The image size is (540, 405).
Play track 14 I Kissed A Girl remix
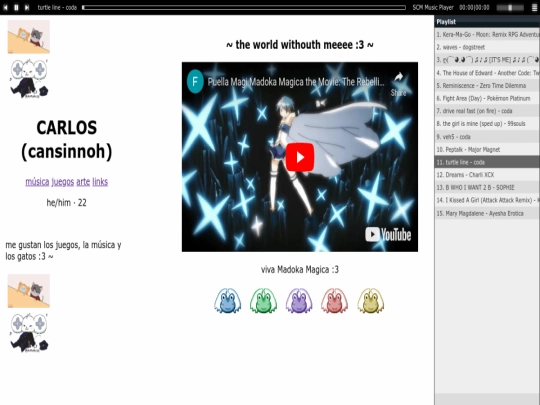[487, 200]
